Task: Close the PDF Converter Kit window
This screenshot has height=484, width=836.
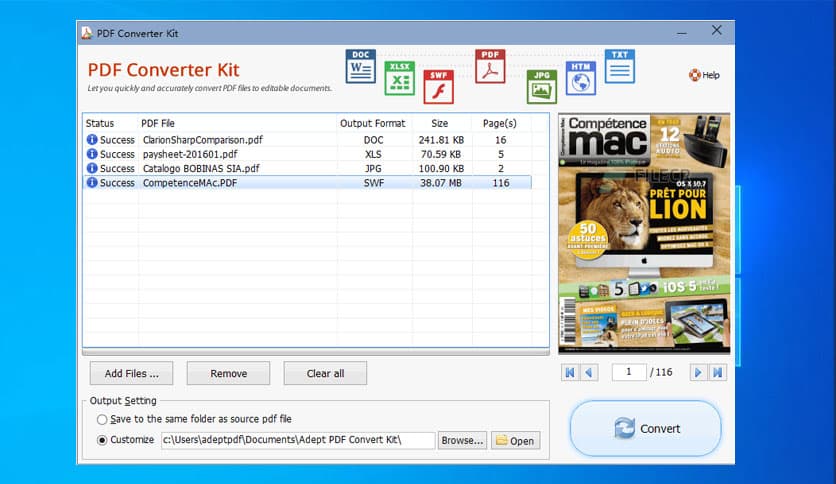Action: (x=717, y=30)
